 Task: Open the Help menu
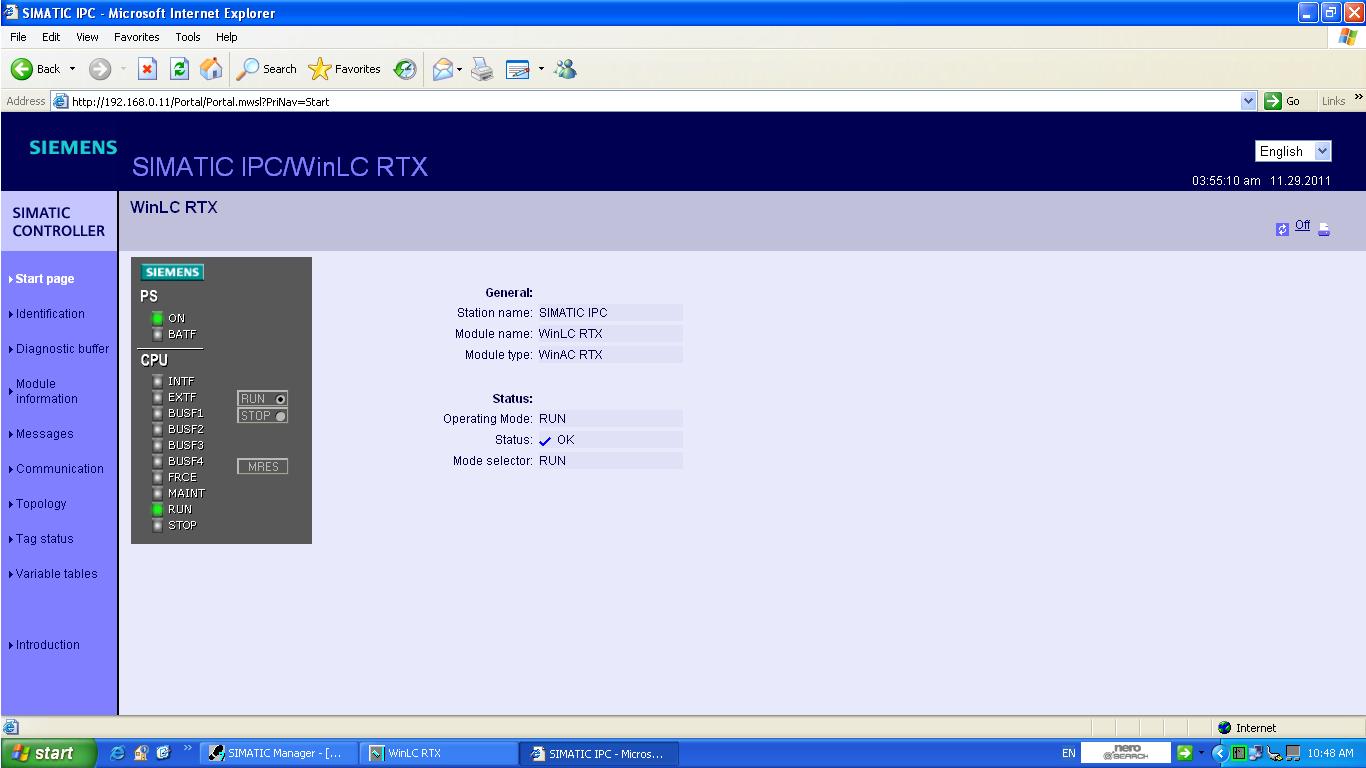227,37
